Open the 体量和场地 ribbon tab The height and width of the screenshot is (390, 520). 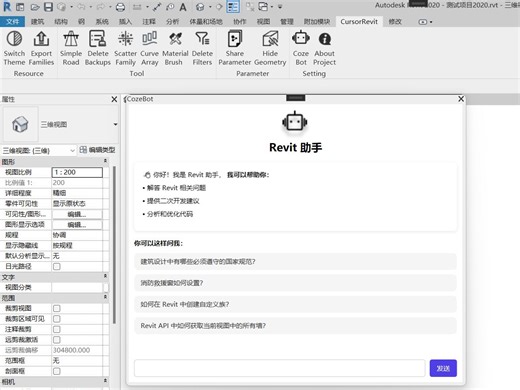(x=206, y=22)
